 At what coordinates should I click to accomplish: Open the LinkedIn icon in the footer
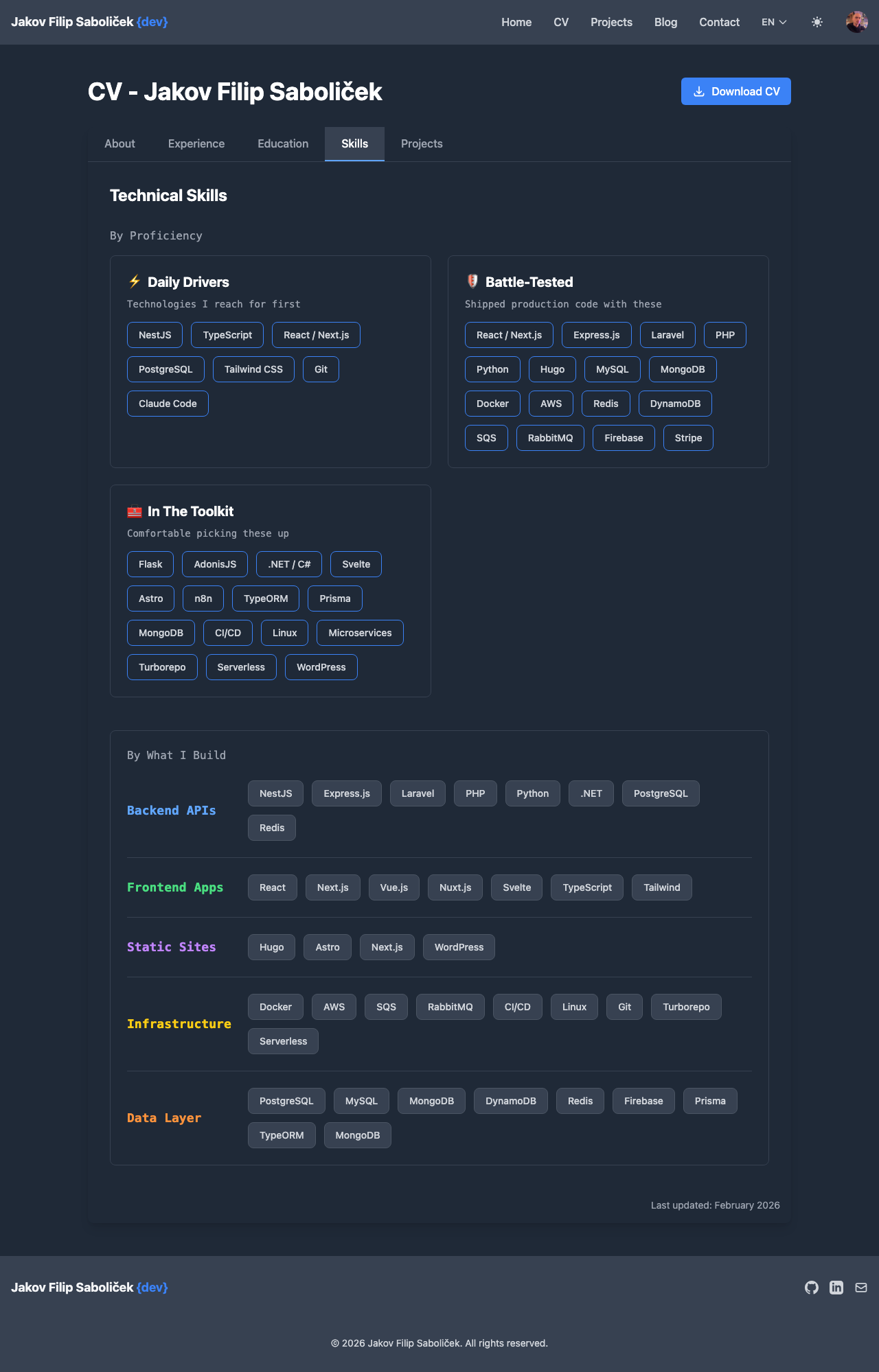click(836, 1288)
